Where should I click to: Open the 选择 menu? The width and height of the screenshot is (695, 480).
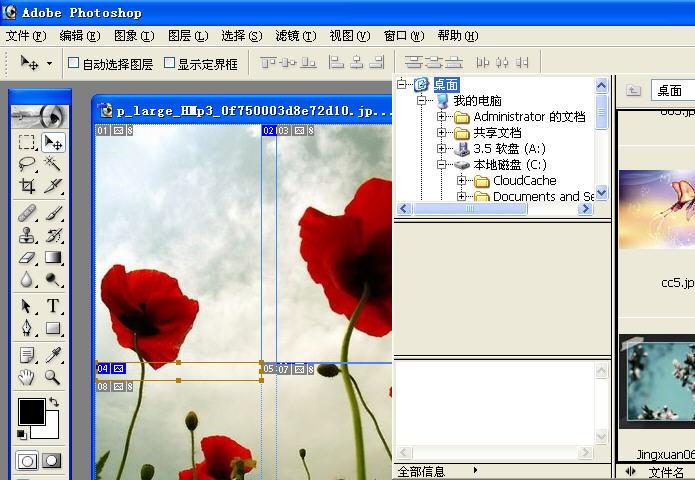click(242, 36)
